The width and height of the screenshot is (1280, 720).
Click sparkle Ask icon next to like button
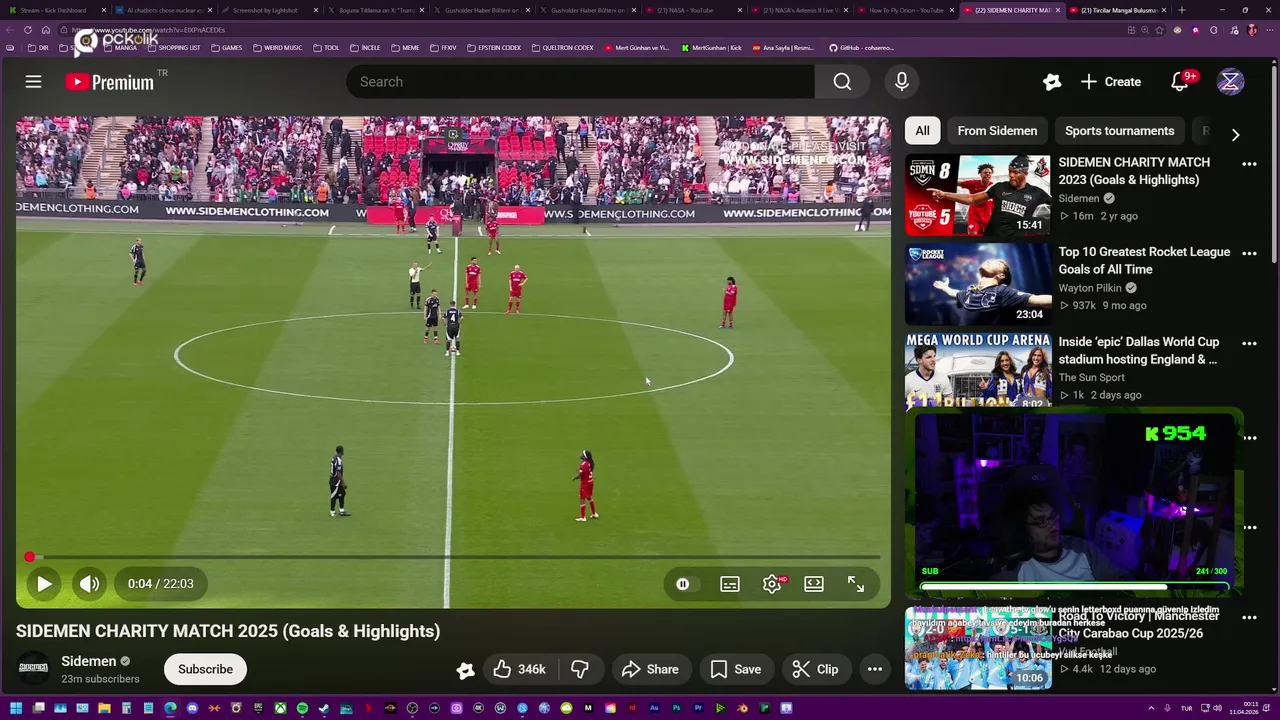(465, 670)
